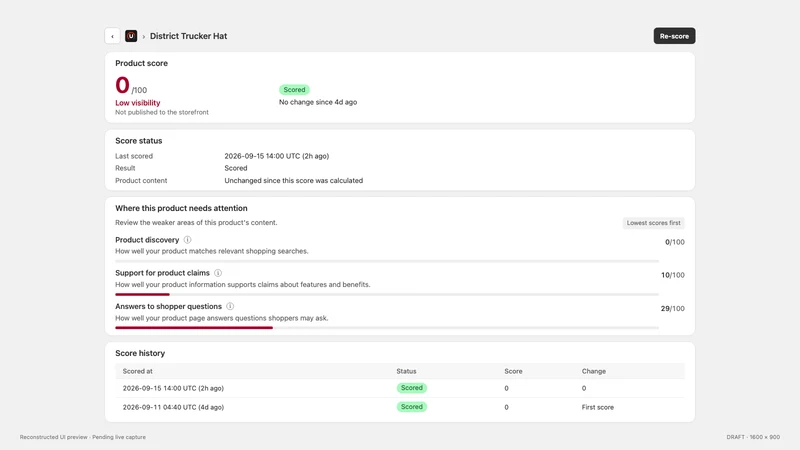800x450 pixels.
Task: Click the Scored badge in Product score
Action: coord(294,90)
